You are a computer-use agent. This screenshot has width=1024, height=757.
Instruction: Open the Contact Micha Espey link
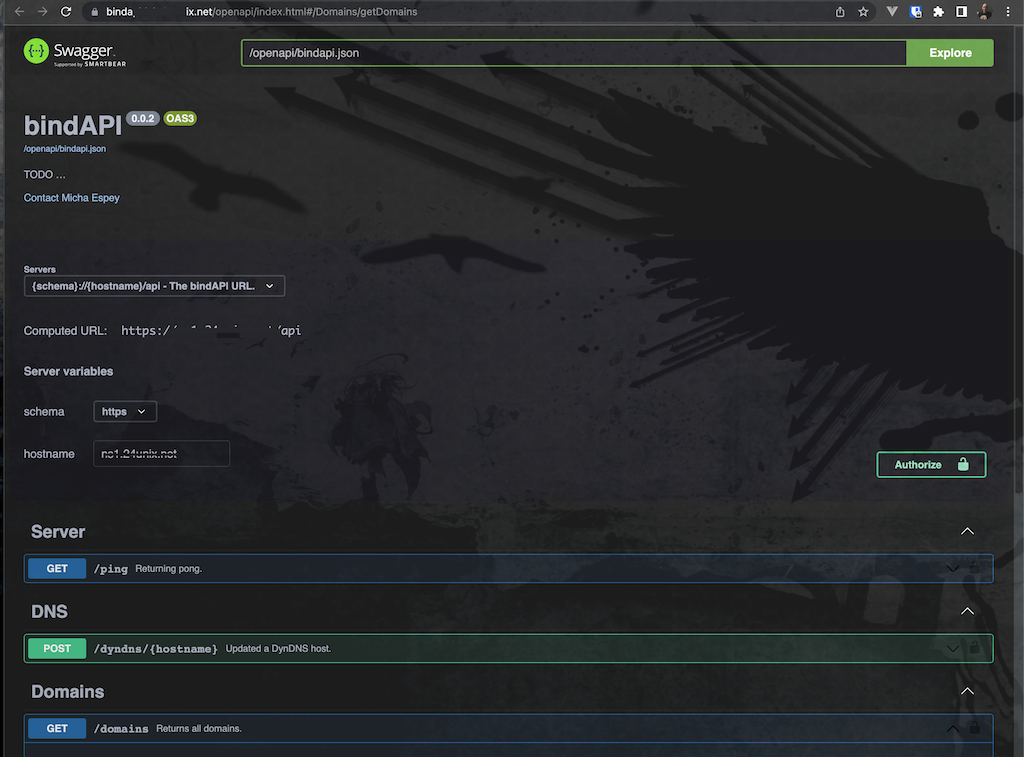click(x=72, y=198)
